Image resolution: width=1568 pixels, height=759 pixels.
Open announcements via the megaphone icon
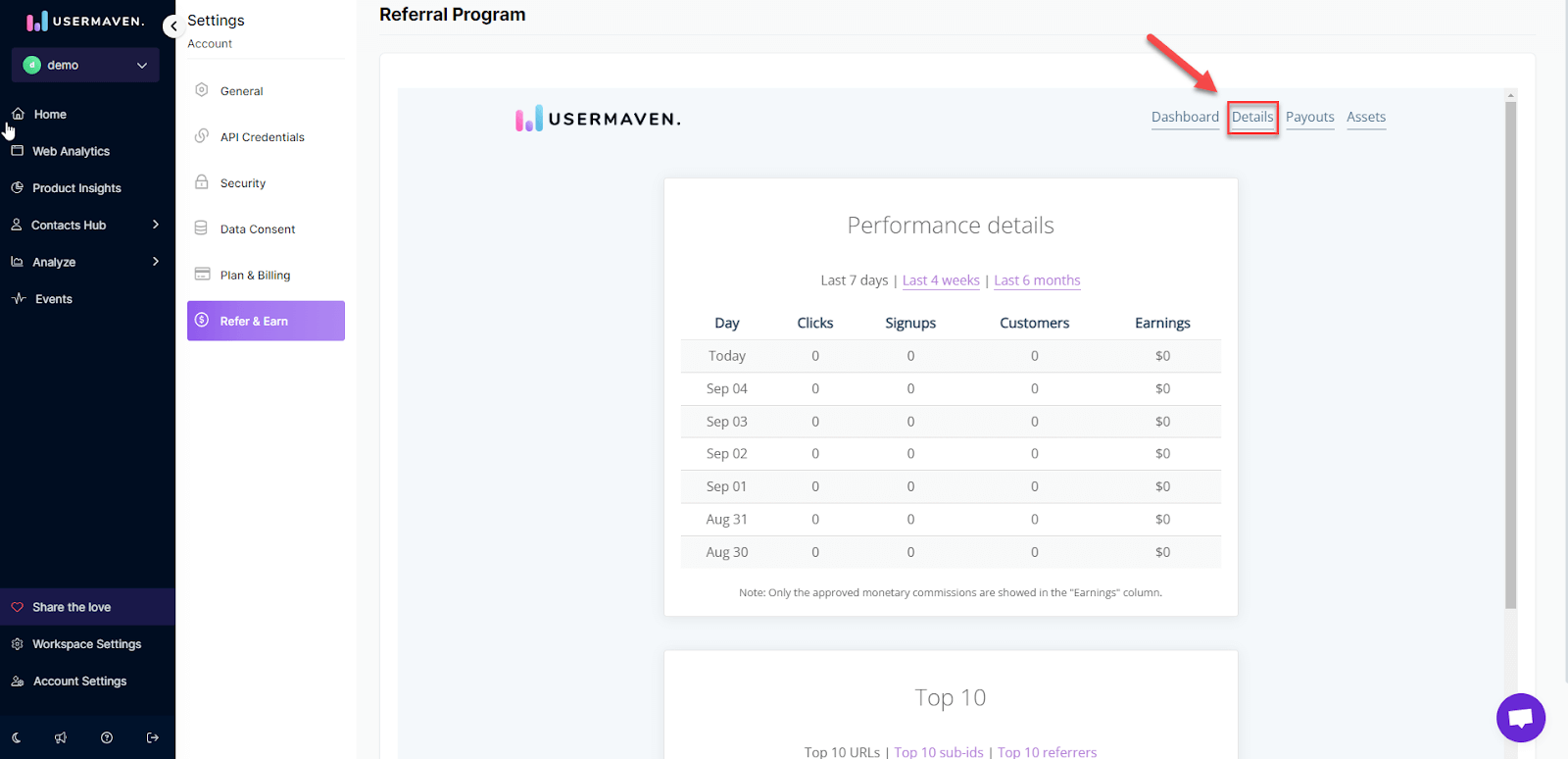pos(61,737)
